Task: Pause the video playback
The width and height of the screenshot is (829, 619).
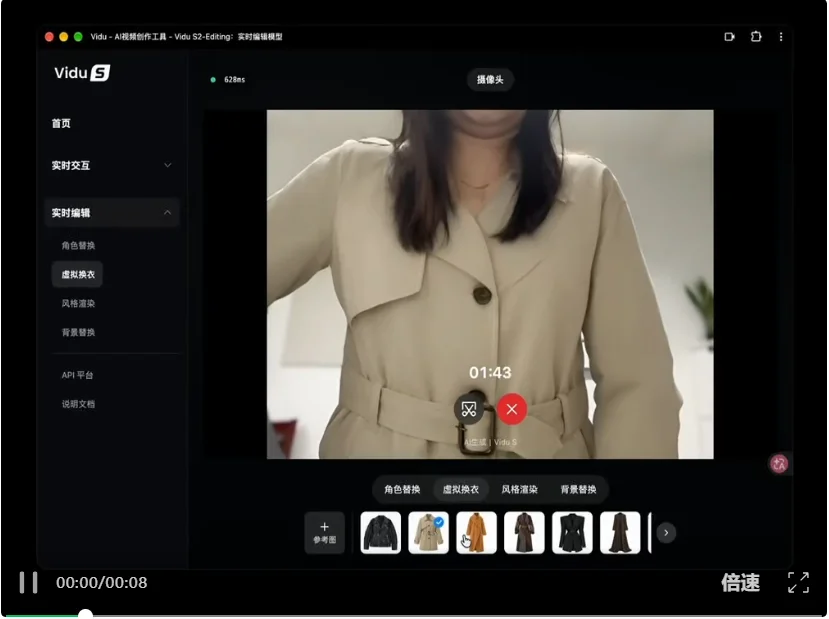Action: (x=29, y=583)
